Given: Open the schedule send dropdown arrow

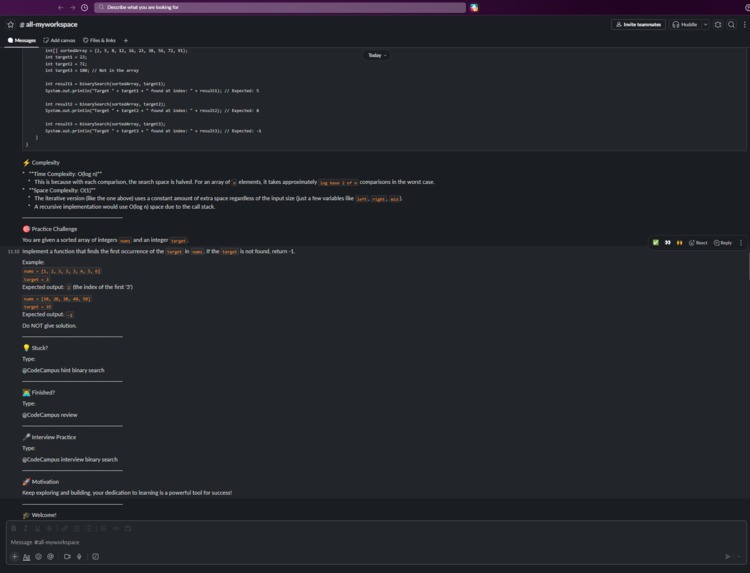Looking at the screenshot, I should coord(739,557).
